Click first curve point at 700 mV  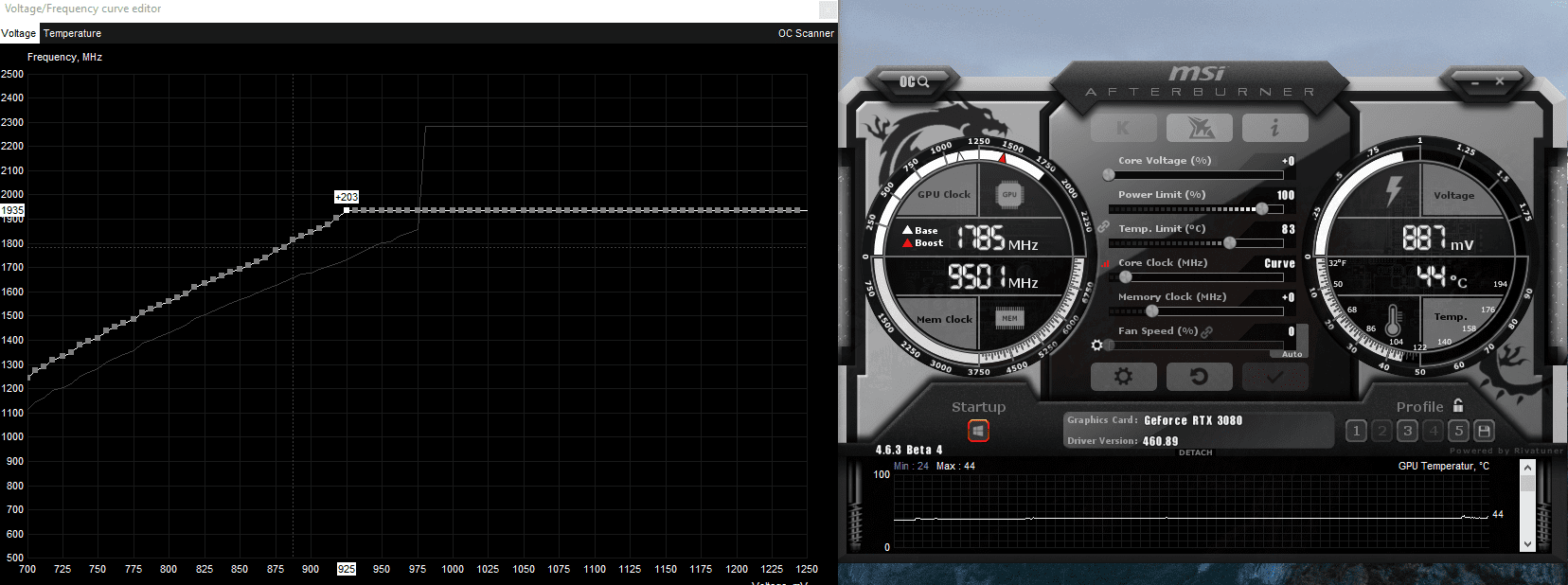tap(28, 376)
